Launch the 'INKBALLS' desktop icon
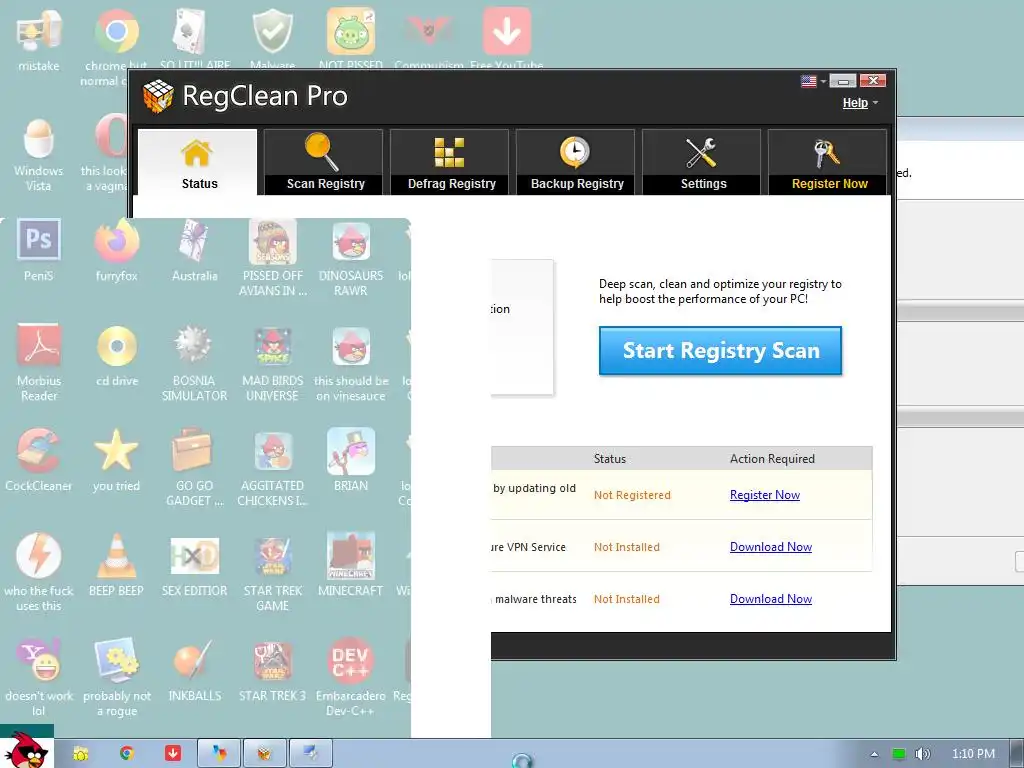 click(194, 669)
